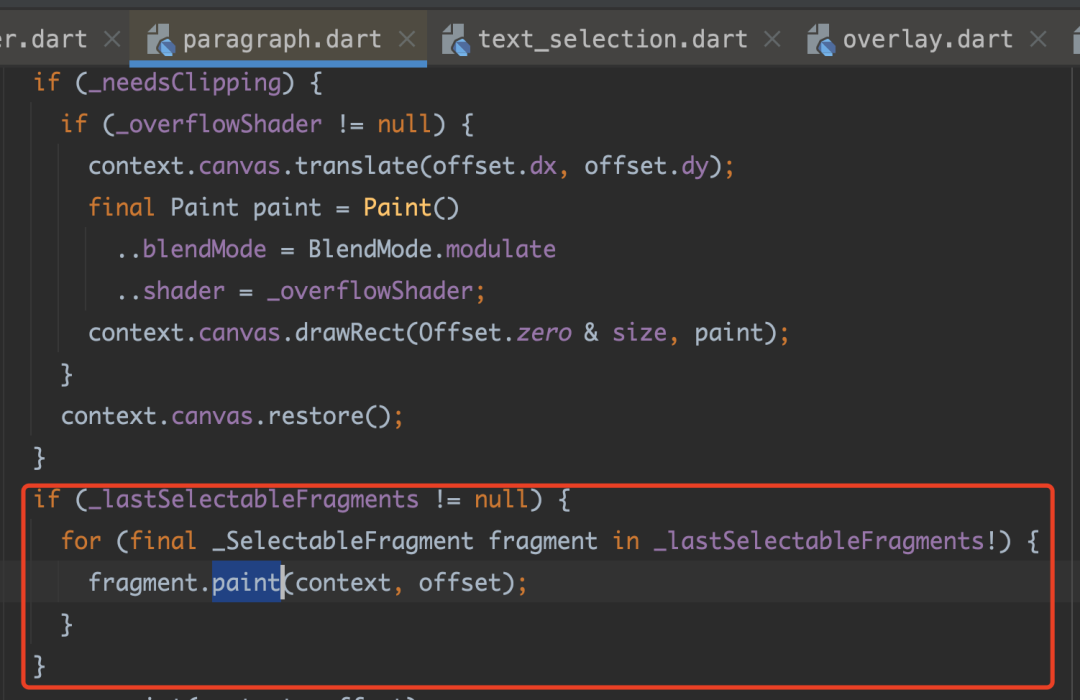Click the restore method call
1080x700 pixels.
click(x=322, y=415)
